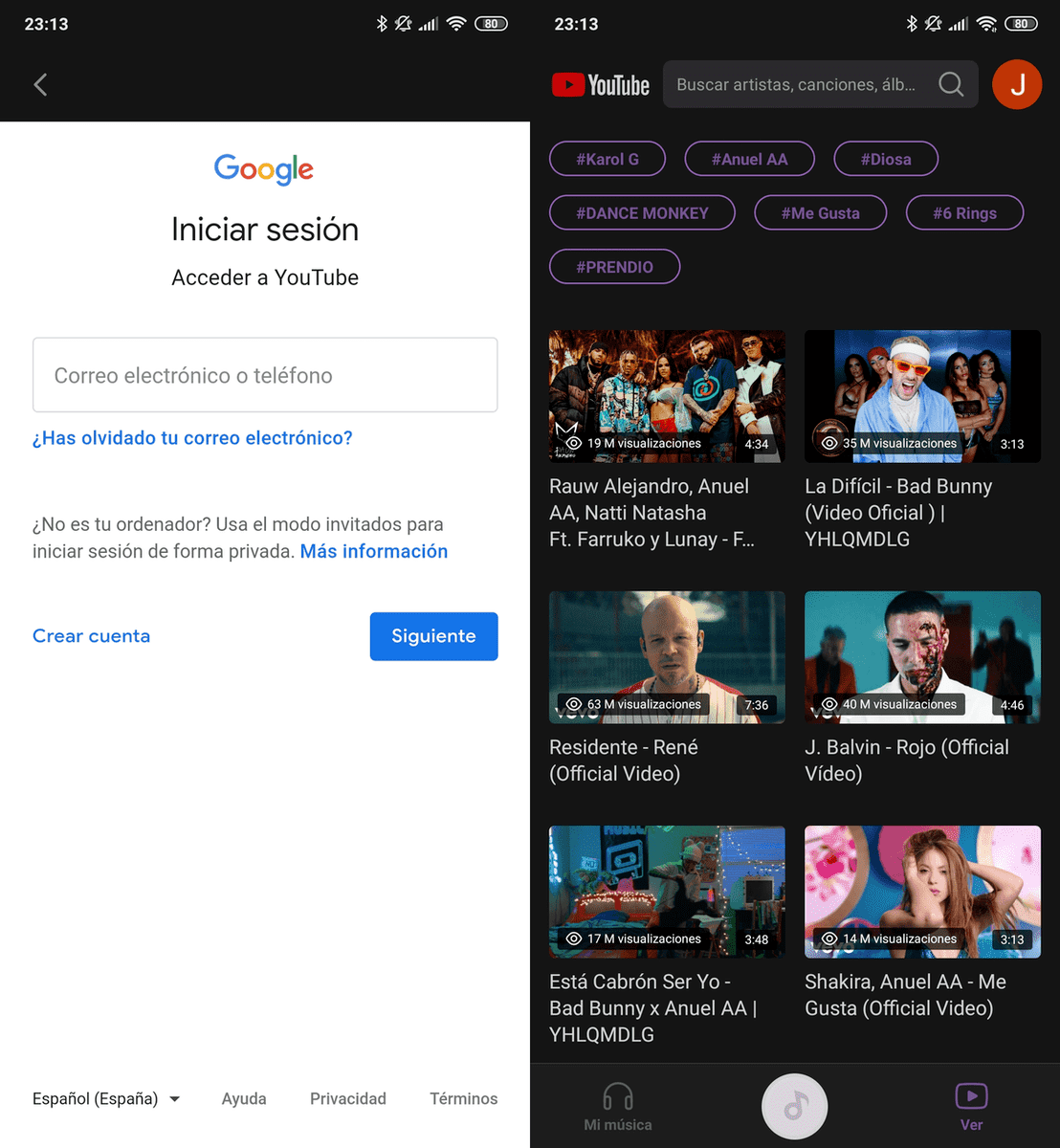Click the 7:36 duration label
This screenshot has width=1060, height=1148.
coord(757,705)
